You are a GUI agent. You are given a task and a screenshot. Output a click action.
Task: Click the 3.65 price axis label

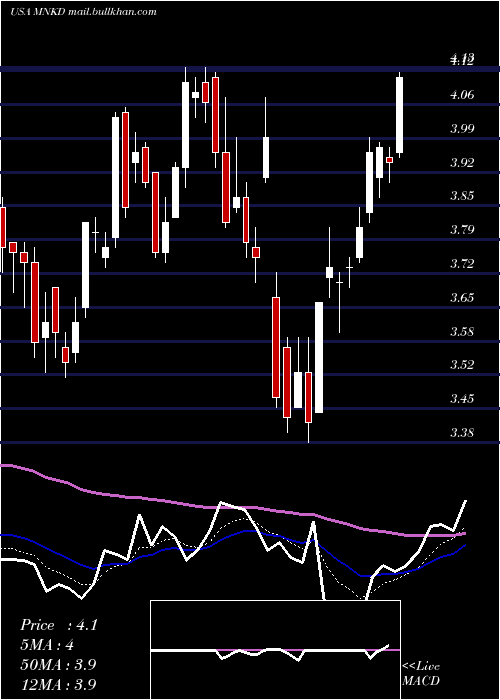click(x=462, y=297)
